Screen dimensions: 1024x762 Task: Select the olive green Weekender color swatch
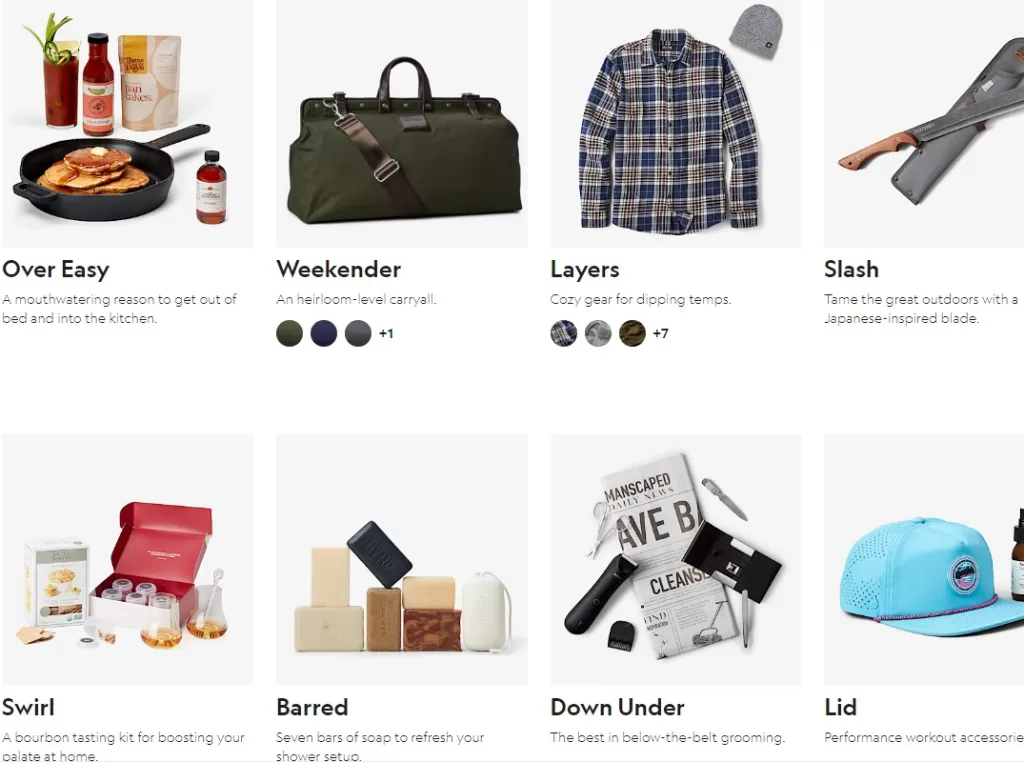click(289, 334)
